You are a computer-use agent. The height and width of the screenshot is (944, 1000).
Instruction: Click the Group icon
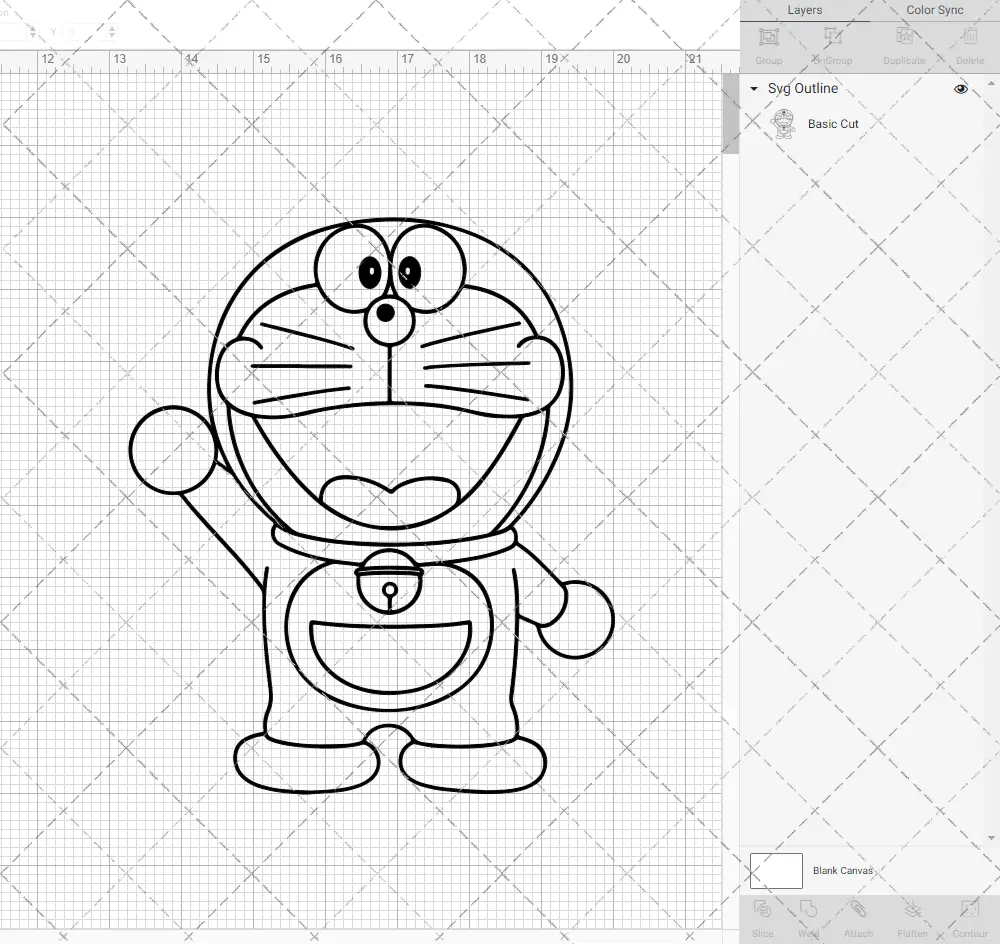click(768, 37)
